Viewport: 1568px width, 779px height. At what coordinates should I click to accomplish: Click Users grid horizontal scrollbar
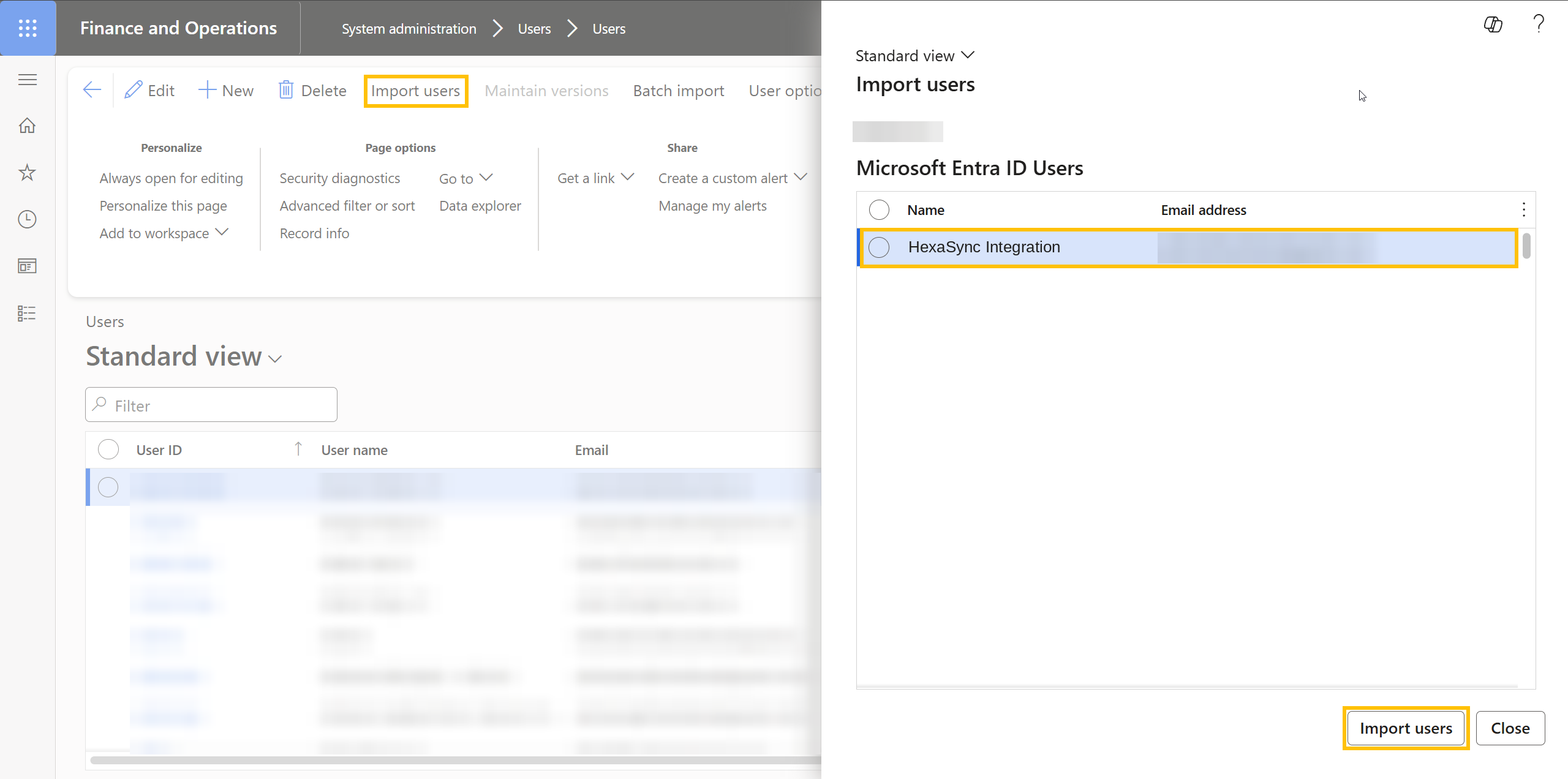pos(456,760)
